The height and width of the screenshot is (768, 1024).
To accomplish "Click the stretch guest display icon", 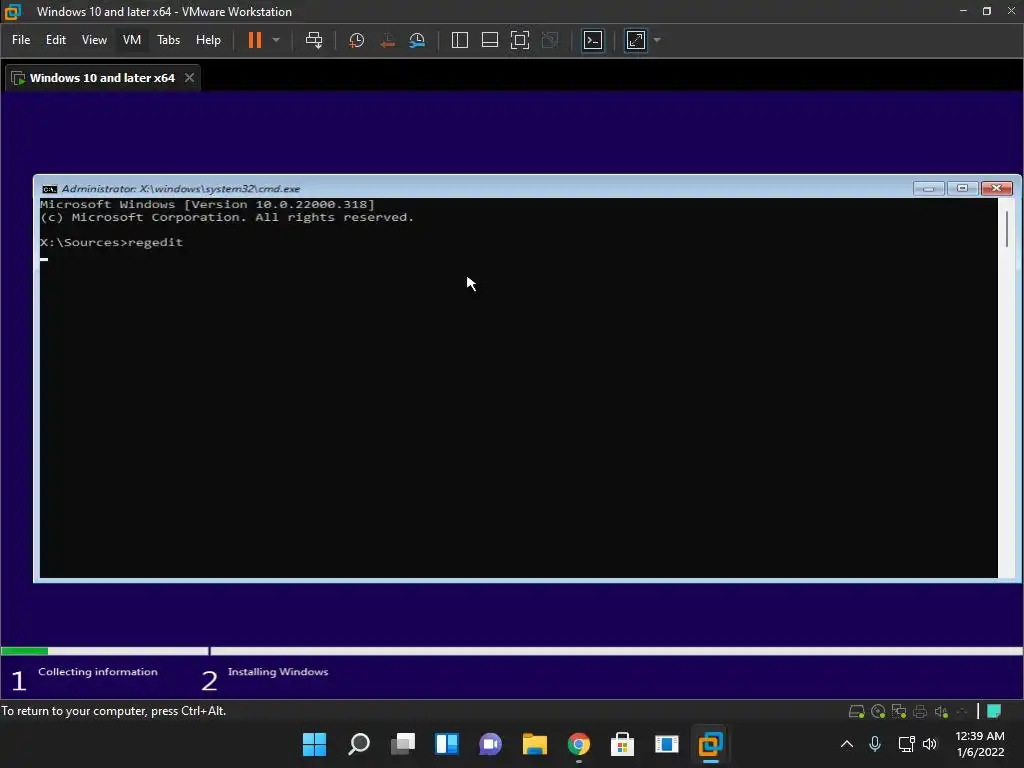I will [x=635, y=40].
